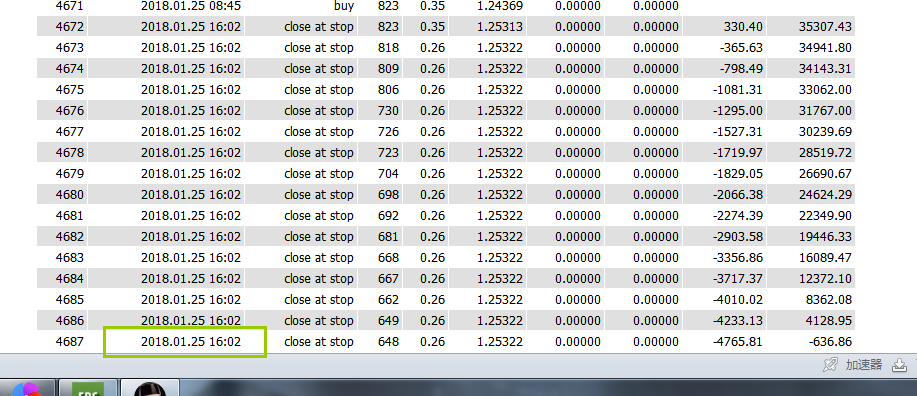
Task: Click order number 730 in row 4676
Action: click(388, 111)
